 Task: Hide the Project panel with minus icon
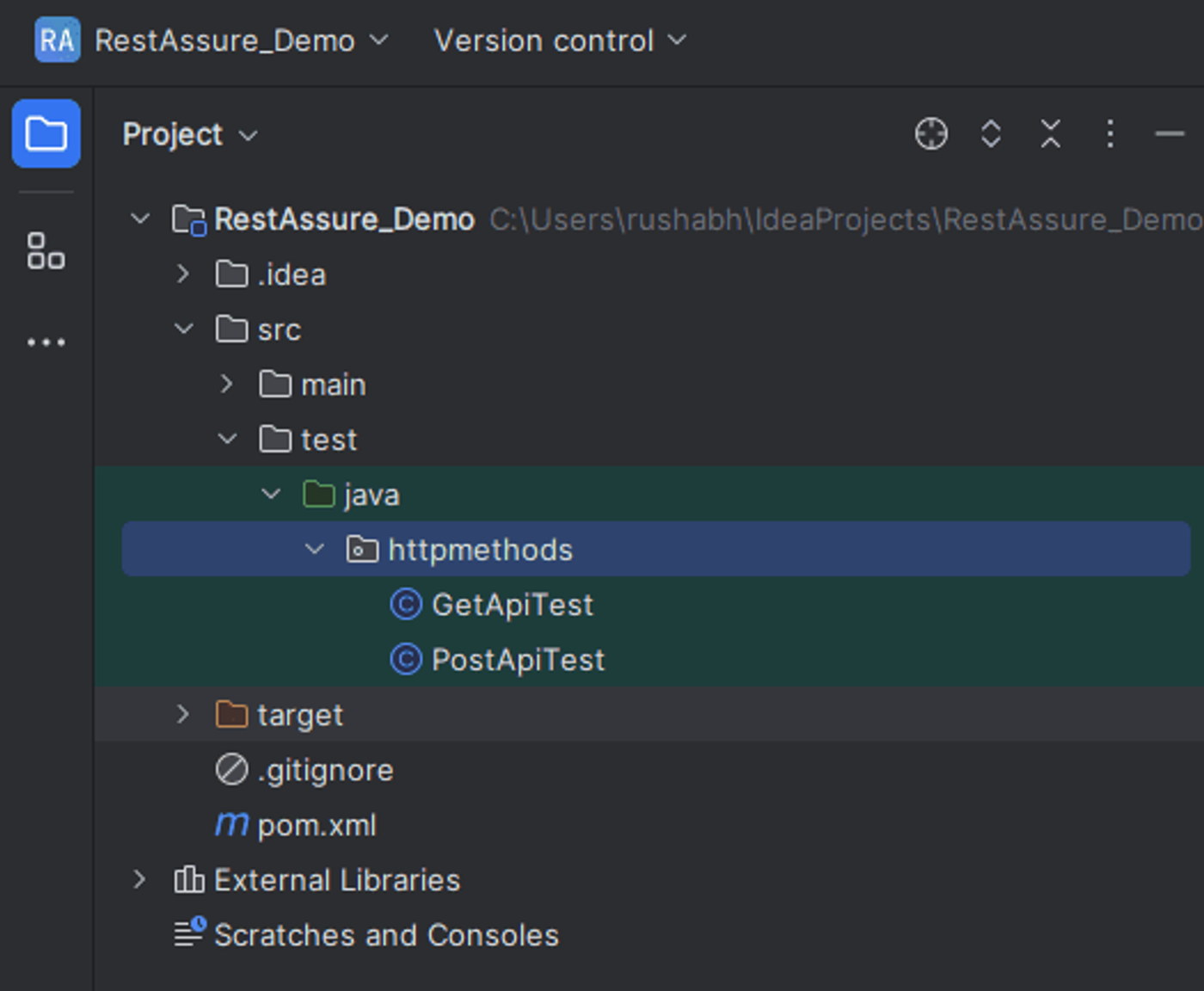(1170, 134)
